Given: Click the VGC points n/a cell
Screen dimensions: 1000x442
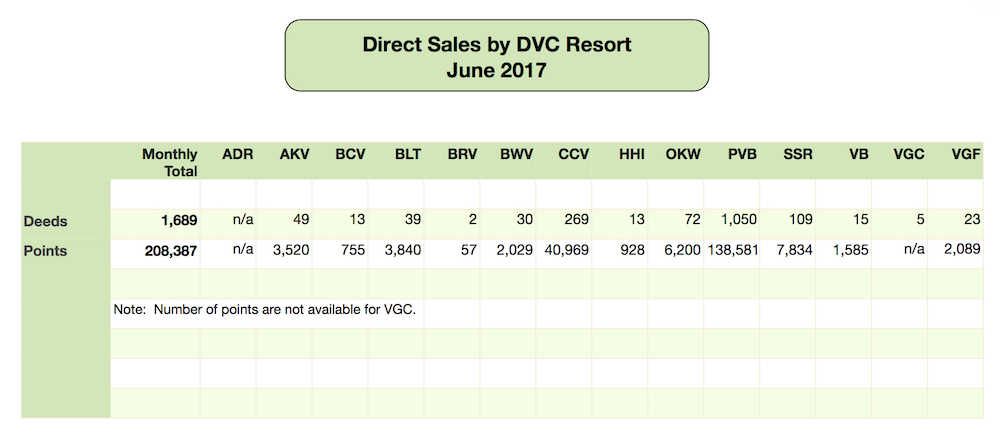Looking at the screenshot, I should [x=913, y=250].
